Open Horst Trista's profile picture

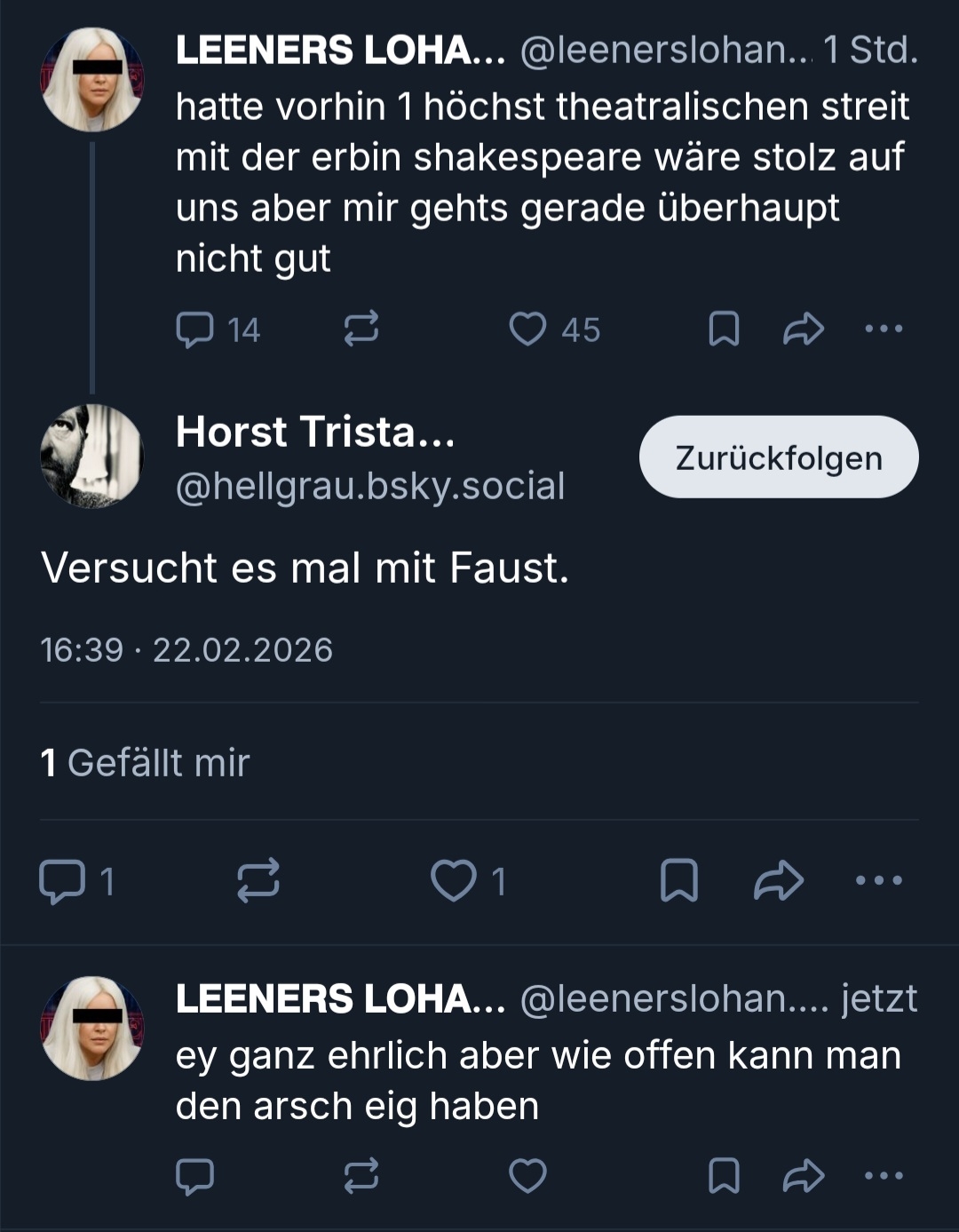coord(91,457)
